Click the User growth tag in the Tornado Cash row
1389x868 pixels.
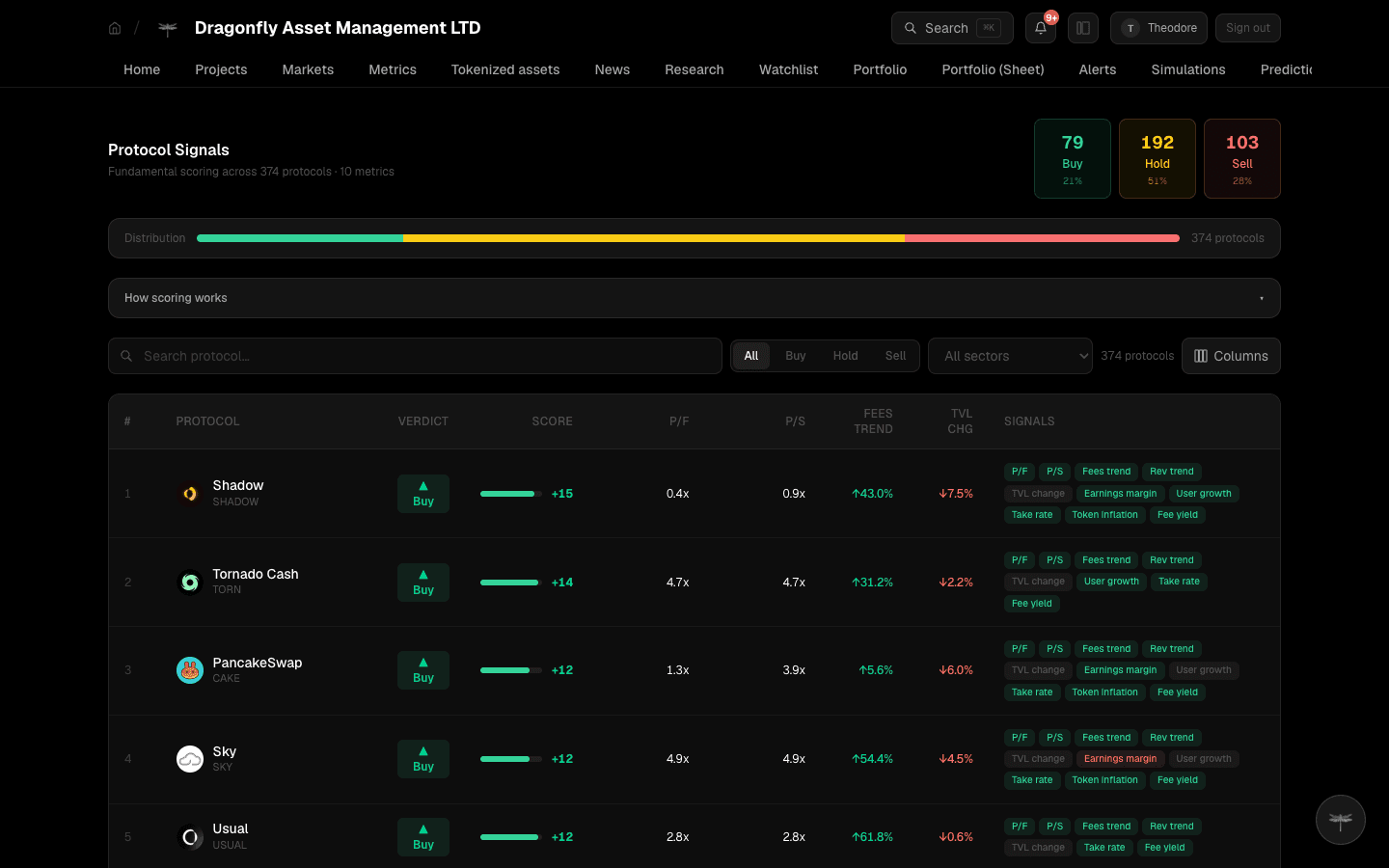tap(1111, 582)
